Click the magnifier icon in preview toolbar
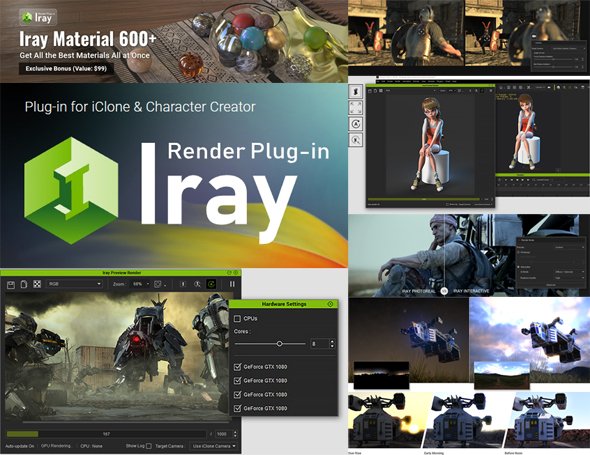Viewport: 590px width, 455px height. 197,284
